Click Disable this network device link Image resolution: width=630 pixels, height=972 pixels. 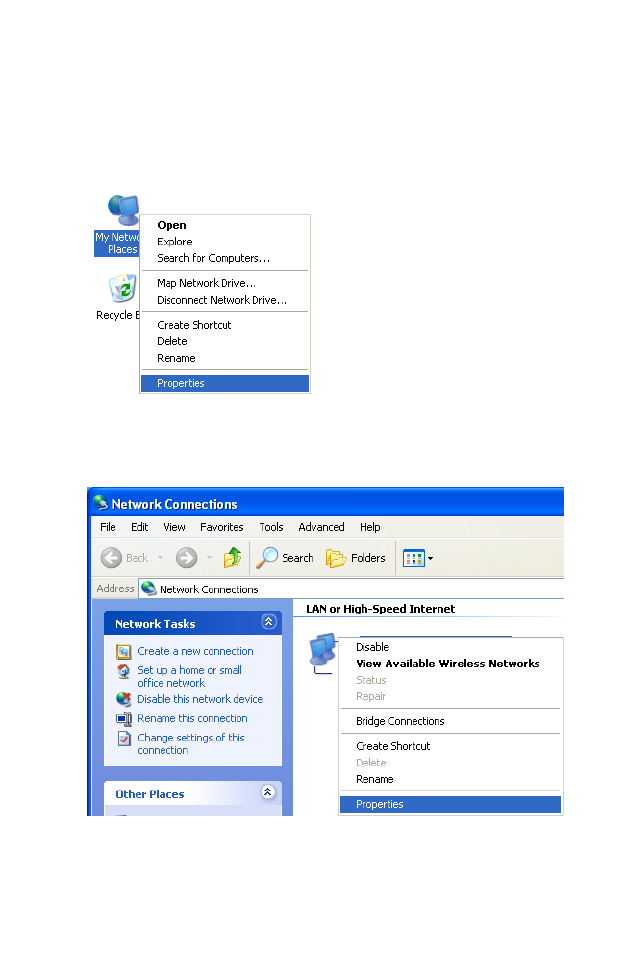(x=200, y=699)
